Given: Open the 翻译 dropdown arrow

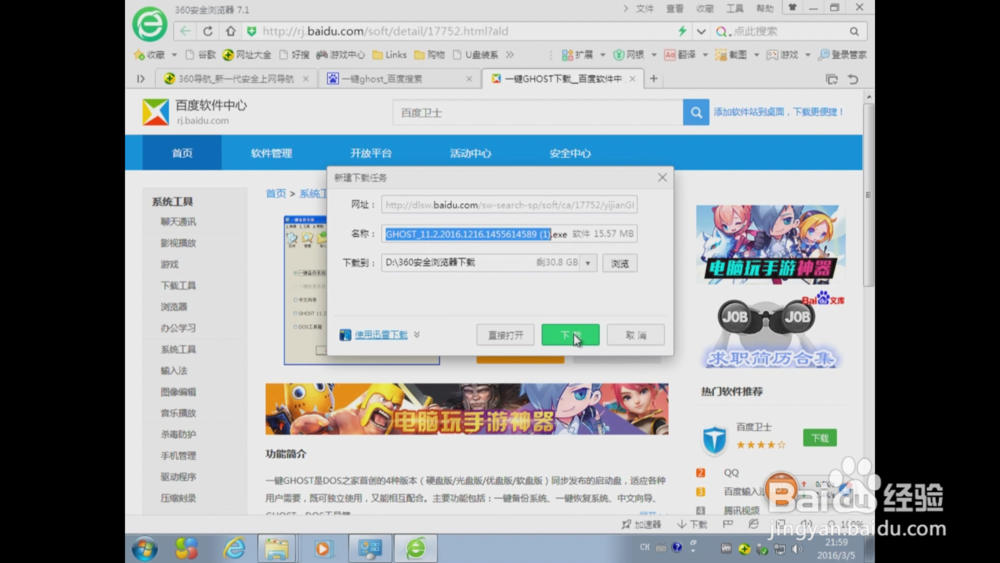Looking at the screenshot, I should [x=705, y=55].
